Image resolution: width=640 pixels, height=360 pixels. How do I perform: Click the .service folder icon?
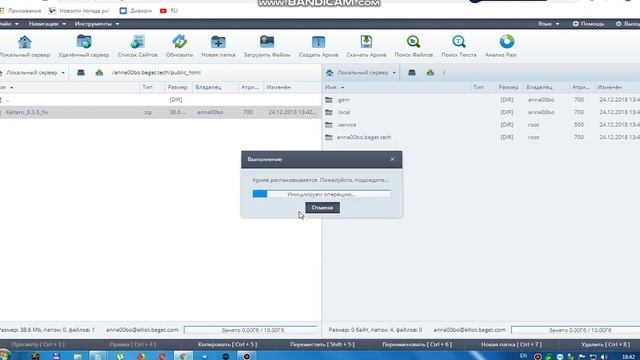329,125
